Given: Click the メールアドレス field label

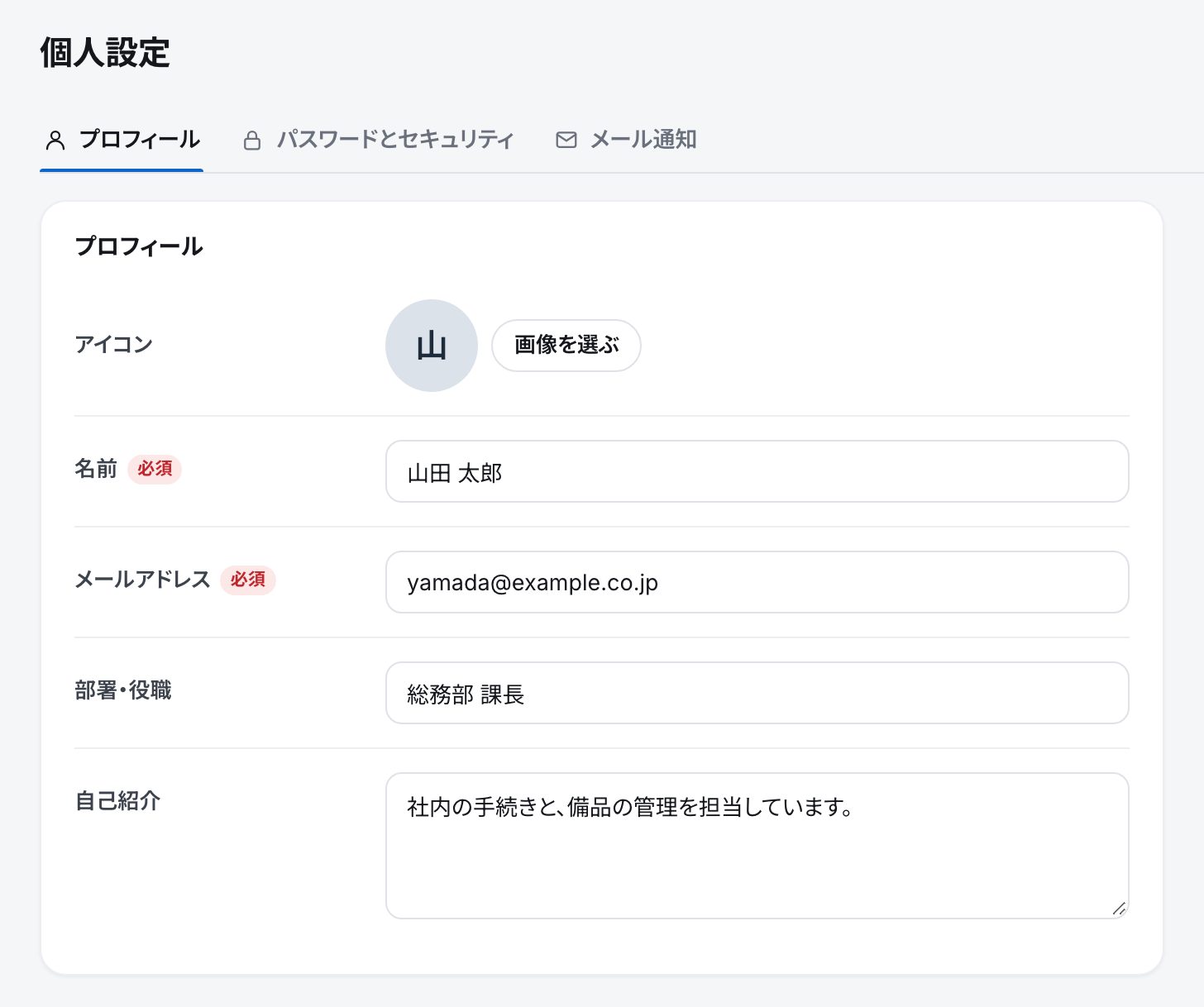Looking at the screenshot, I should pyautogui.click(x=143, y=580).
